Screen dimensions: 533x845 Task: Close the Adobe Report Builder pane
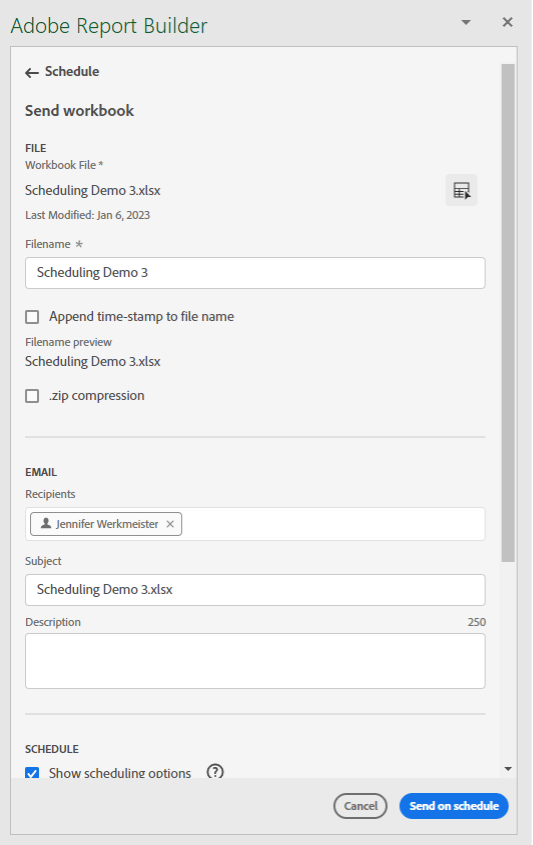507,22
